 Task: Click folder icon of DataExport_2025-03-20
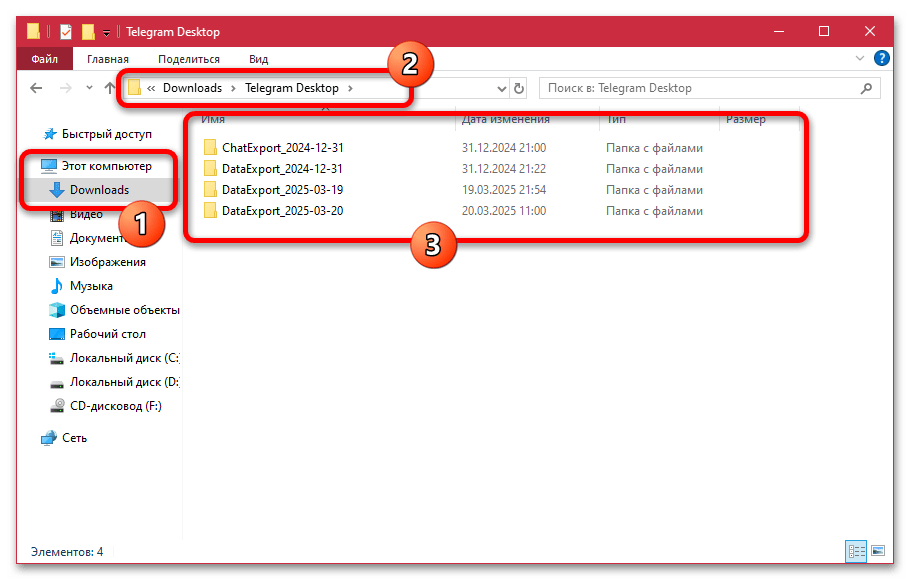point(210,210)
